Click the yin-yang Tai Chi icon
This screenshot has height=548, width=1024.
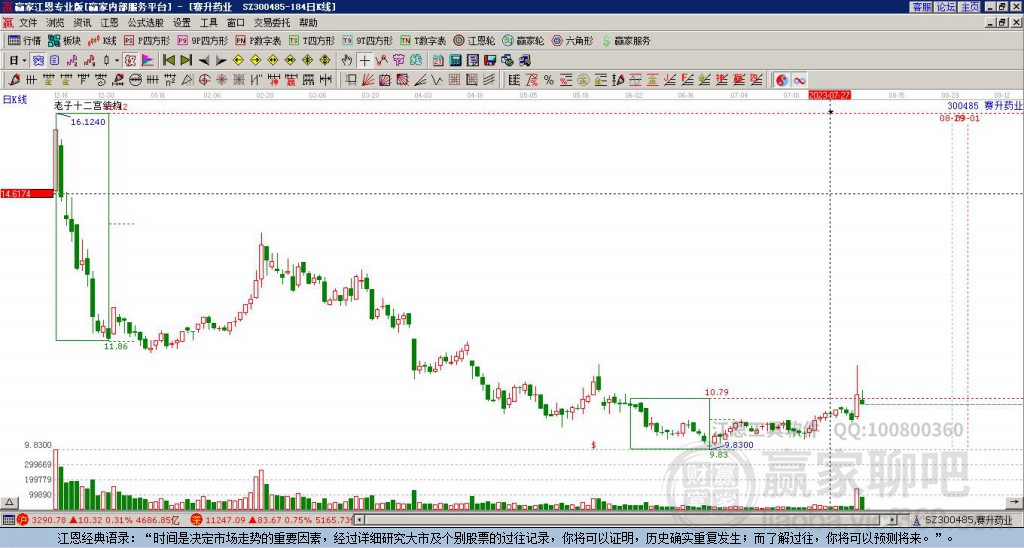pos(782,80)
